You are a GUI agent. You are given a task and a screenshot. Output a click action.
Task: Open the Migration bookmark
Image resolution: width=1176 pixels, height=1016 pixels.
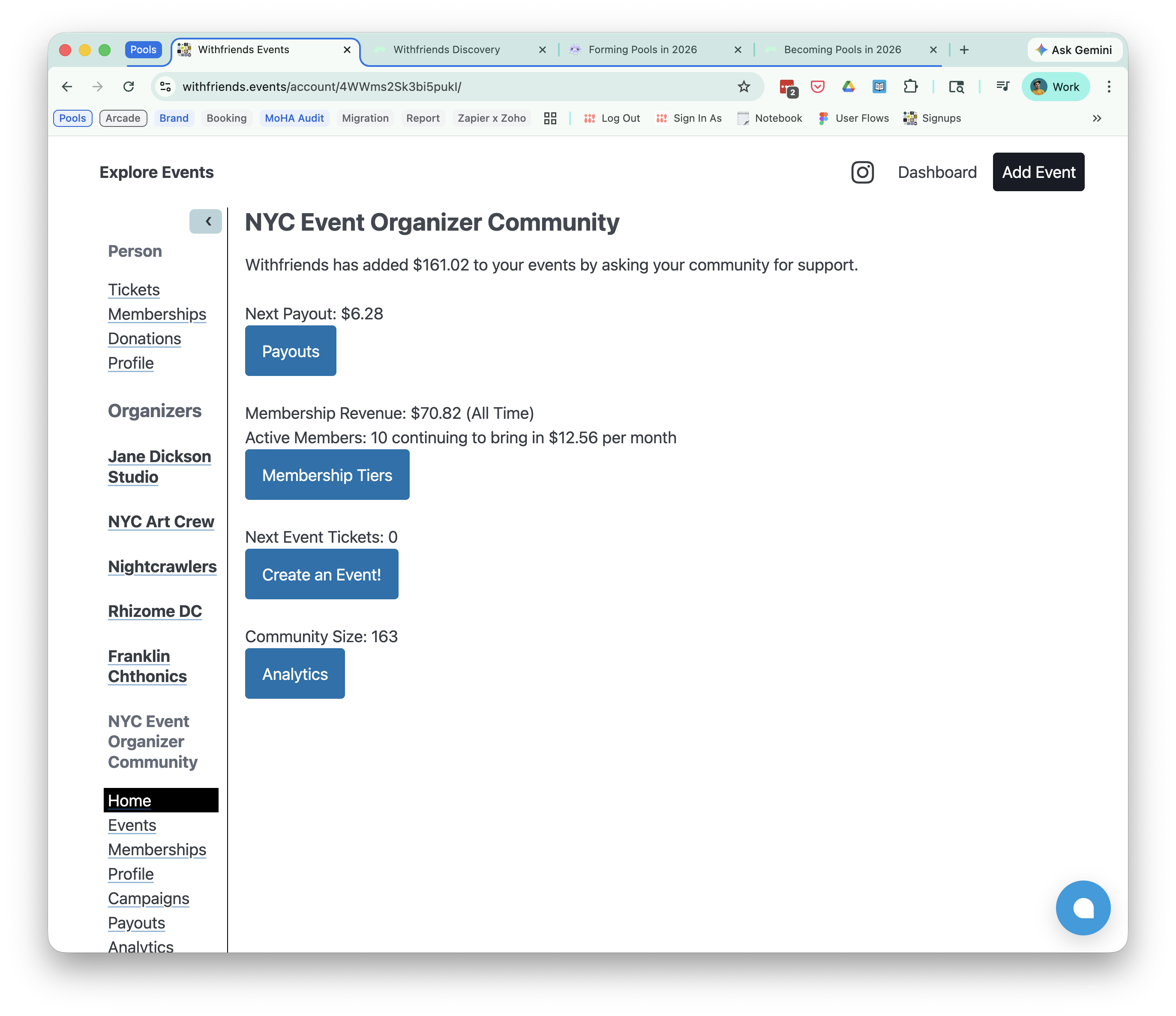(365, 118)
